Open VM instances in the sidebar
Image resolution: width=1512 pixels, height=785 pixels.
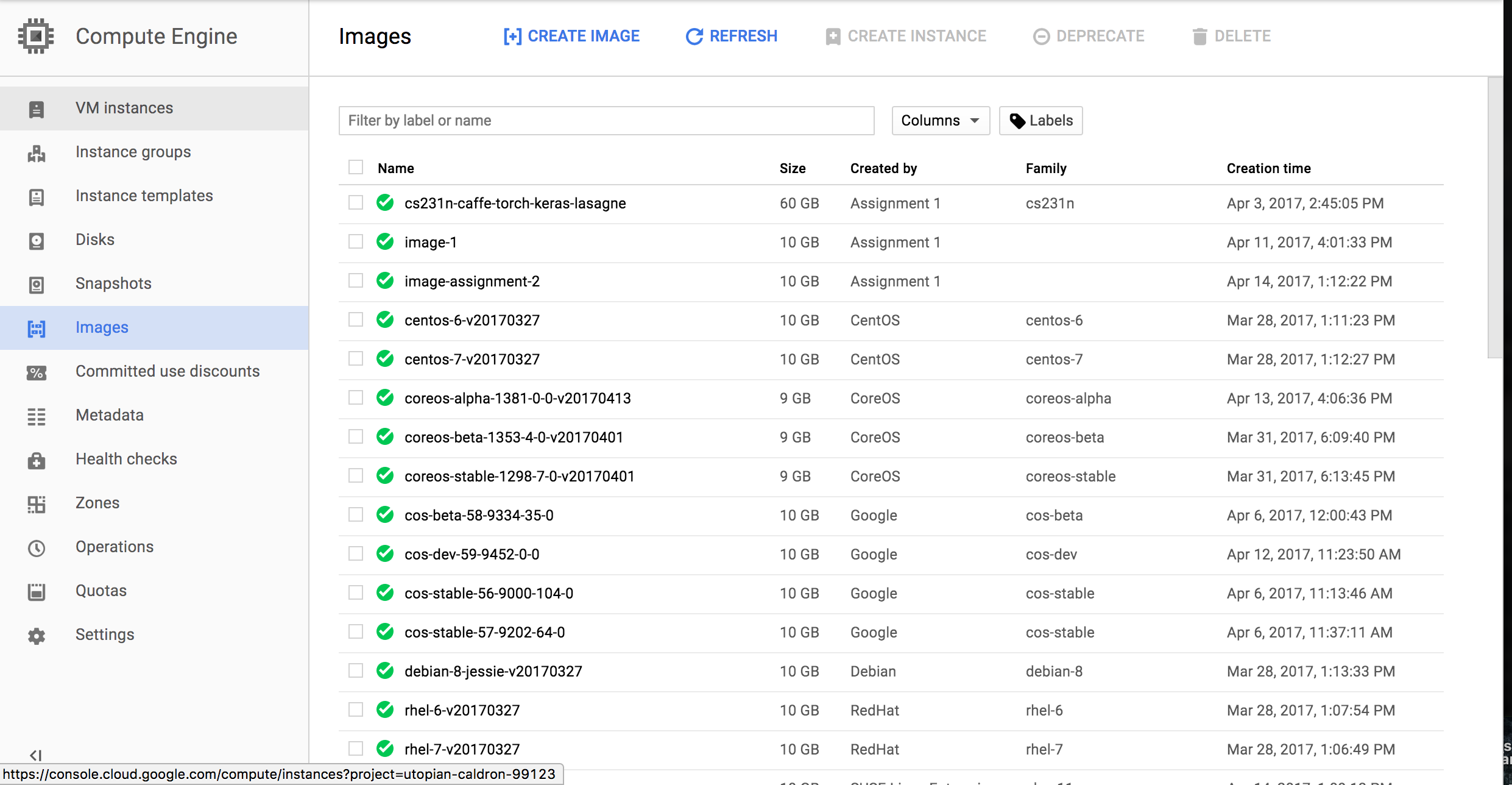coord(124,108)
